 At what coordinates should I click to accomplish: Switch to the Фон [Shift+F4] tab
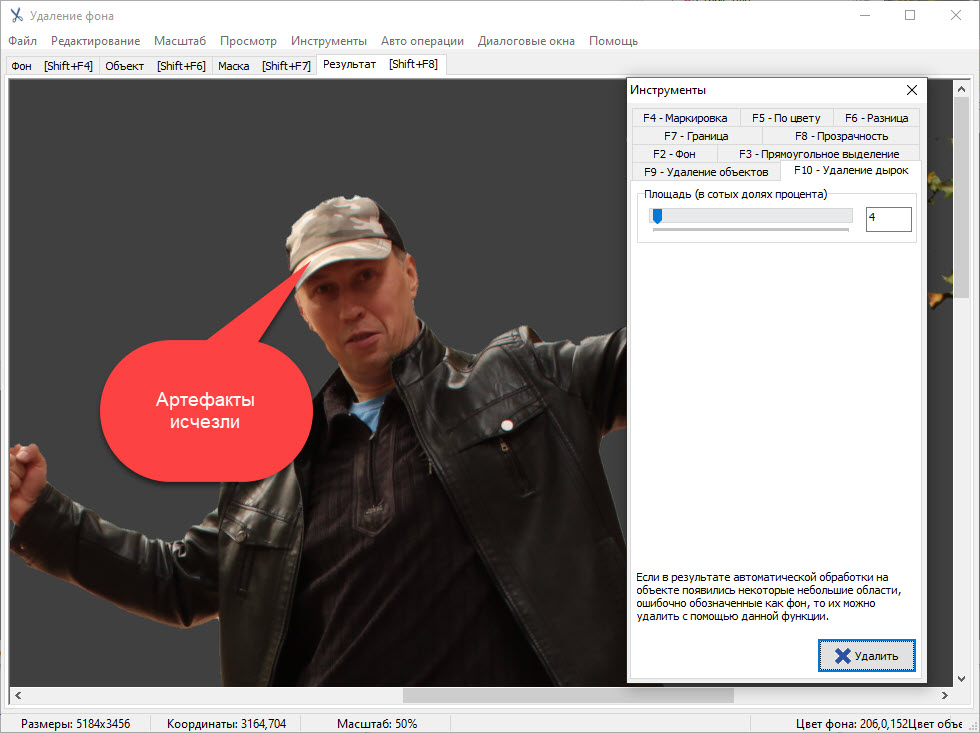pos(52,66)
